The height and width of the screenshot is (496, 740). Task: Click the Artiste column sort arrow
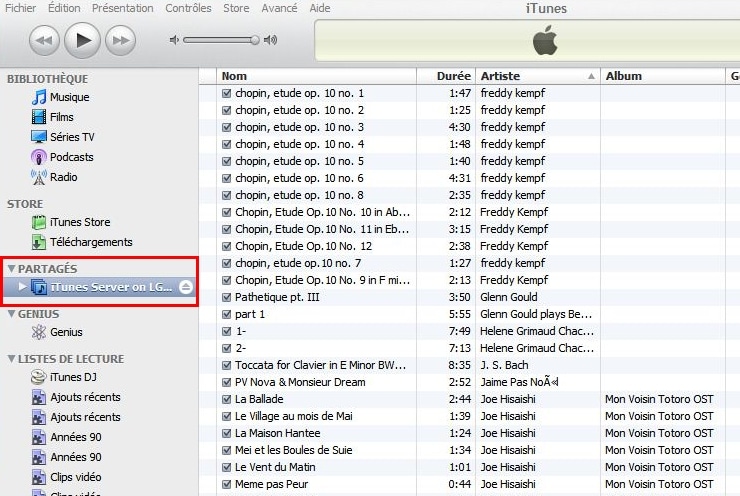591,76
